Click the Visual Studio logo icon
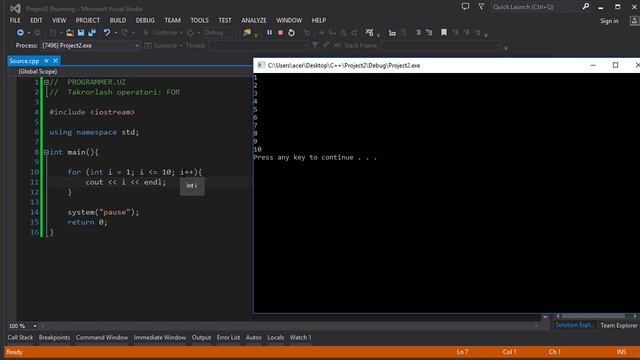 15,8
